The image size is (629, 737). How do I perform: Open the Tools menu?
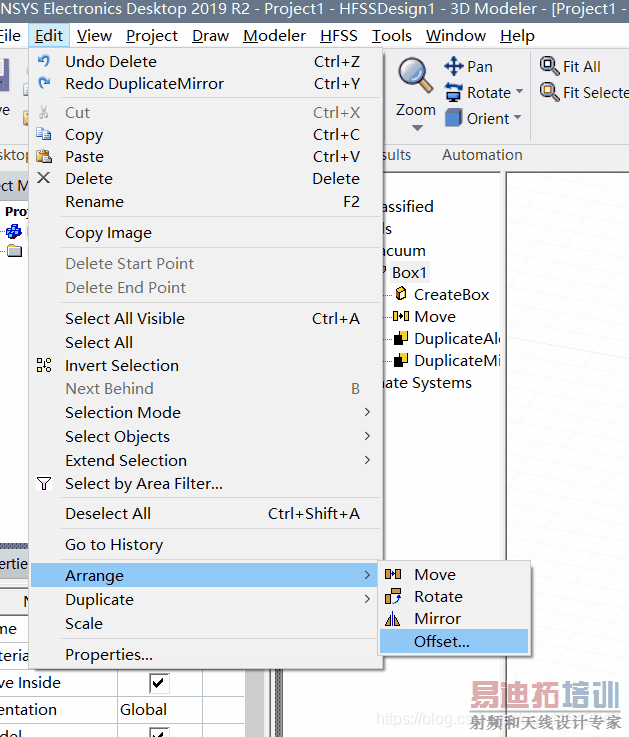pyautogui.click(x=392, y=36)
